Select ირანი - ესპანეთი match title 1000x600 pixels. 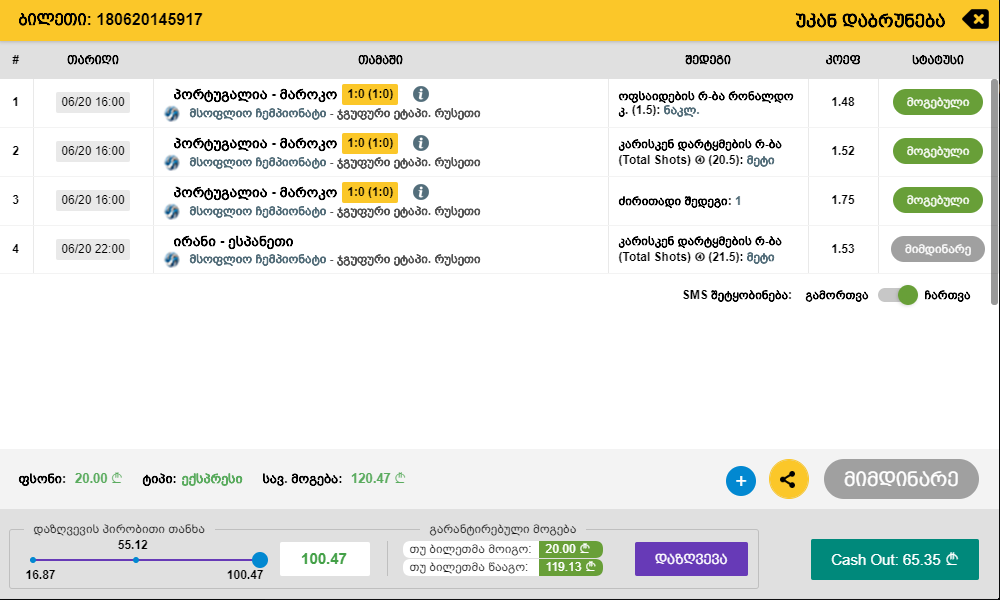[x=233, y=242]
